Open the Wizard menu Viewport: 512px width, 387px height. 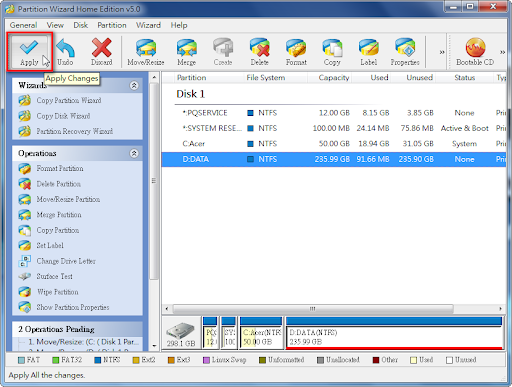point(148,25)
